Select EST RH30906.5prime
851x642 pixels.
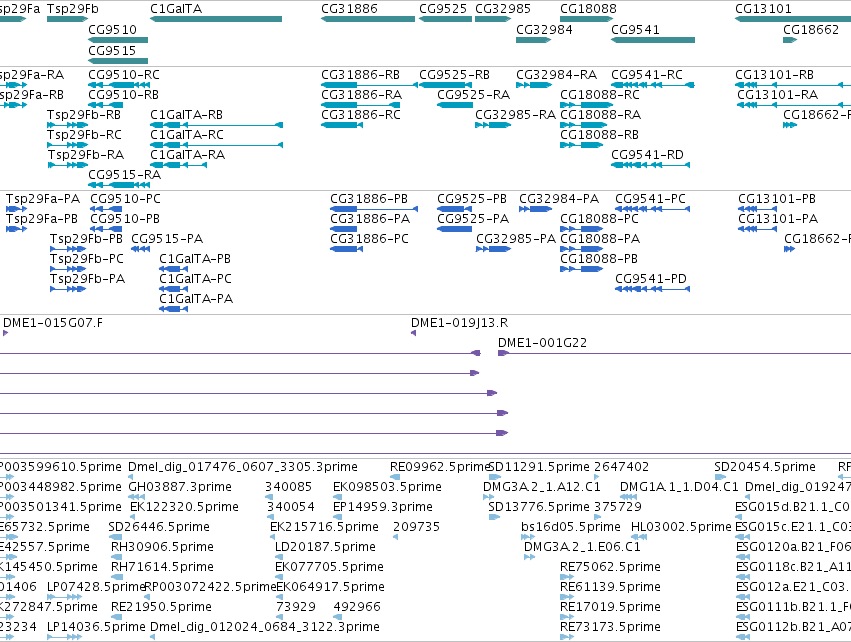tap(117, 557)
